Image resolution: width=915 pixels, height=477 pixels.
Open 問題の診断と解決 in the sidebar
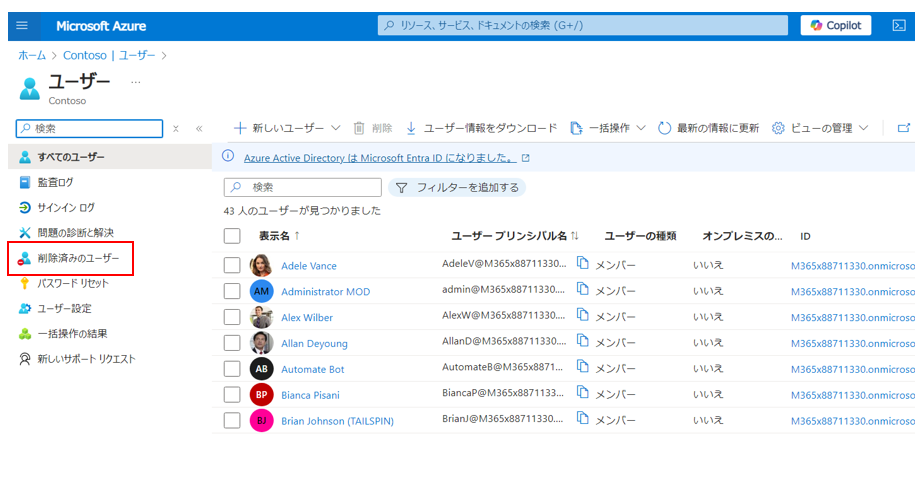coord(66,232)
